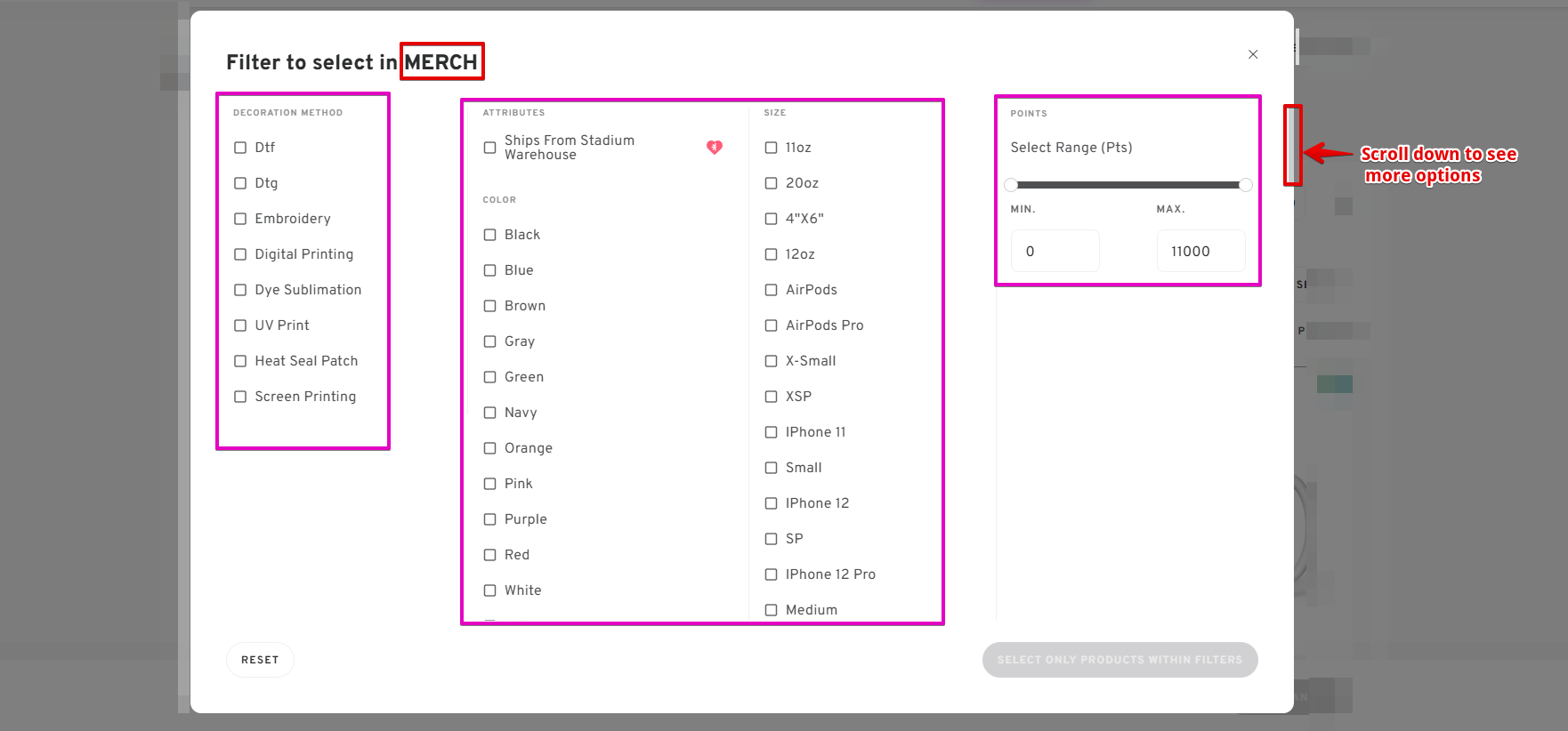
Task: Click the Min points input field
Action: coord(1055,252)
